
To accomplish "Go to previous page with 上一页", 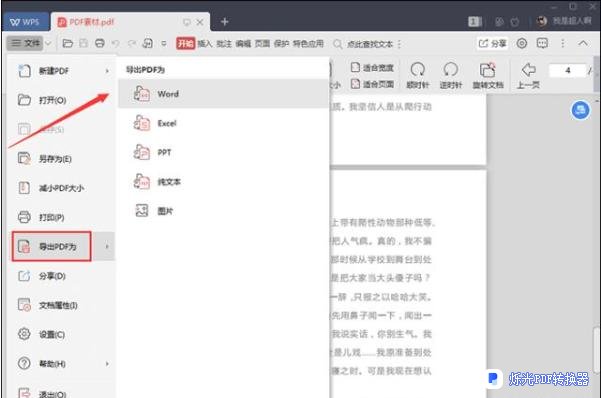I will (x=529, y=75).
